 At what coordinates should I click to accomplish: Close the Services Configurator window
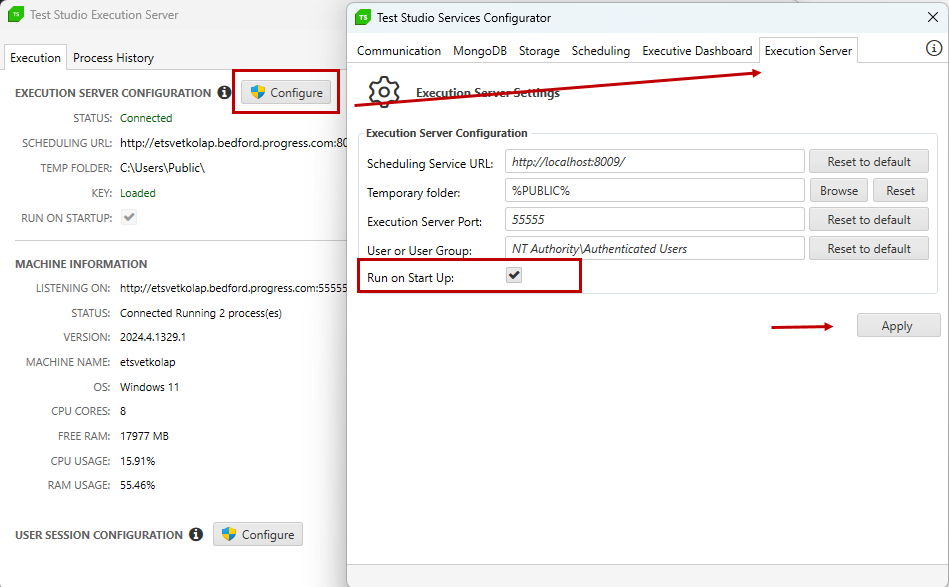coord(933,17)
